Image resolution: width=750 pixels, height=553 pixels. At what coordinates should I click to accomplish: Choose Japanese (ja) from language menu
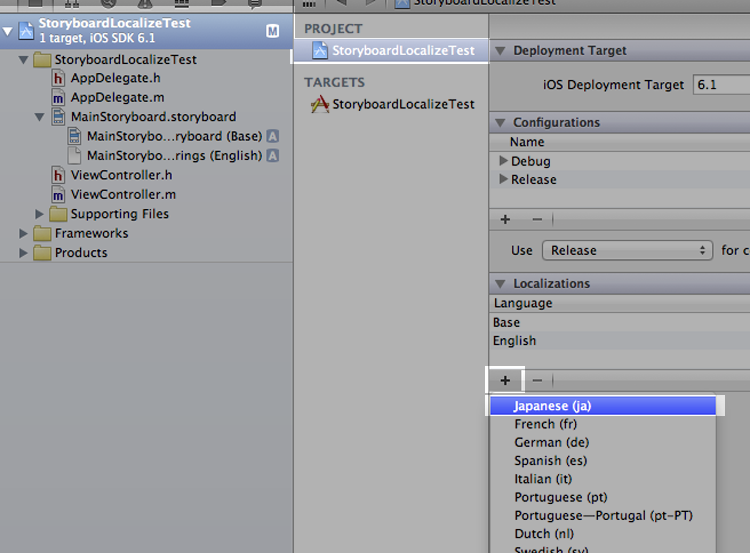(603, 406)
